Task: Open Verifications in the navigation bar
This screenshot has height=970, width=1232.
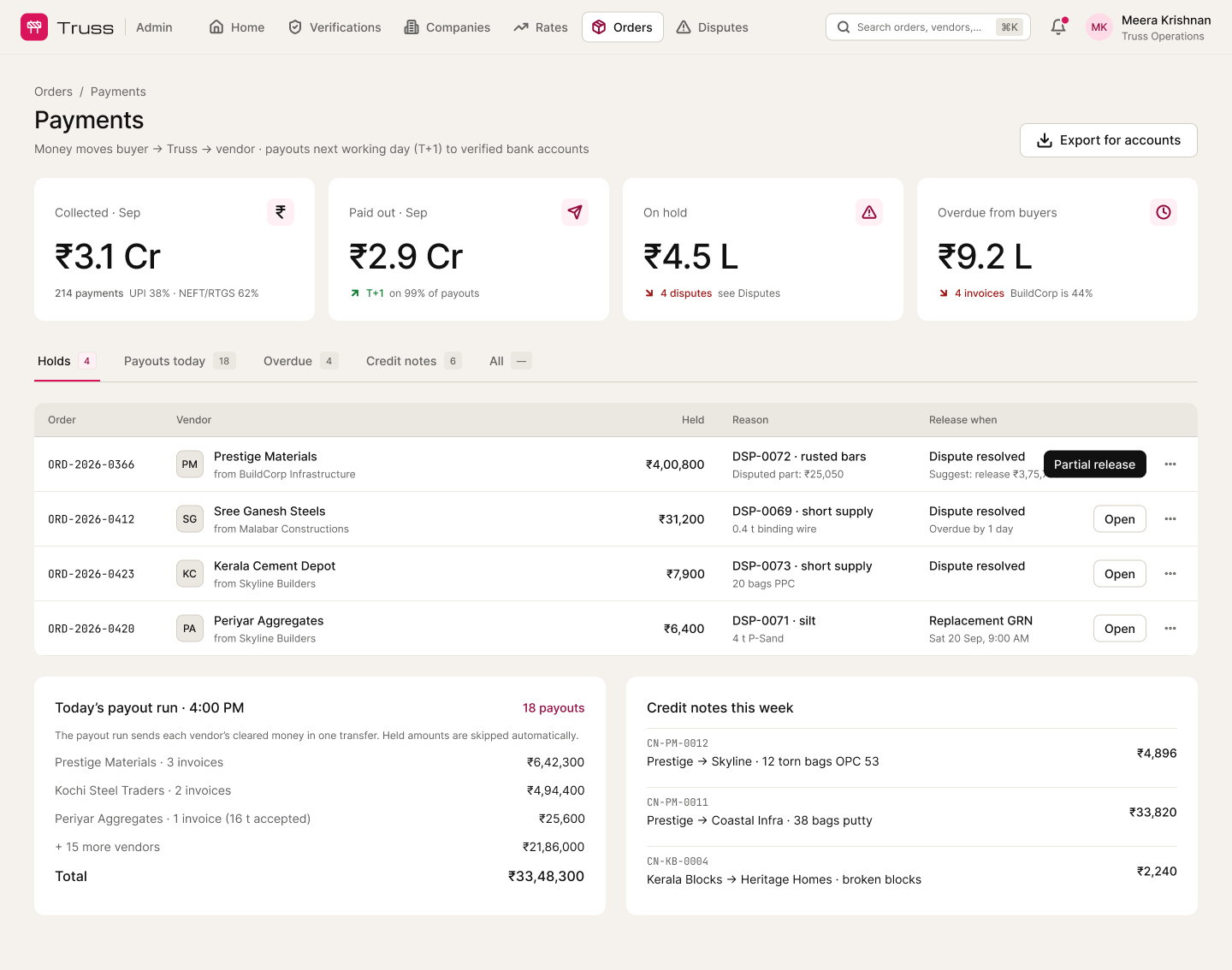Action: pyautogui.click(x=335, y=27)
